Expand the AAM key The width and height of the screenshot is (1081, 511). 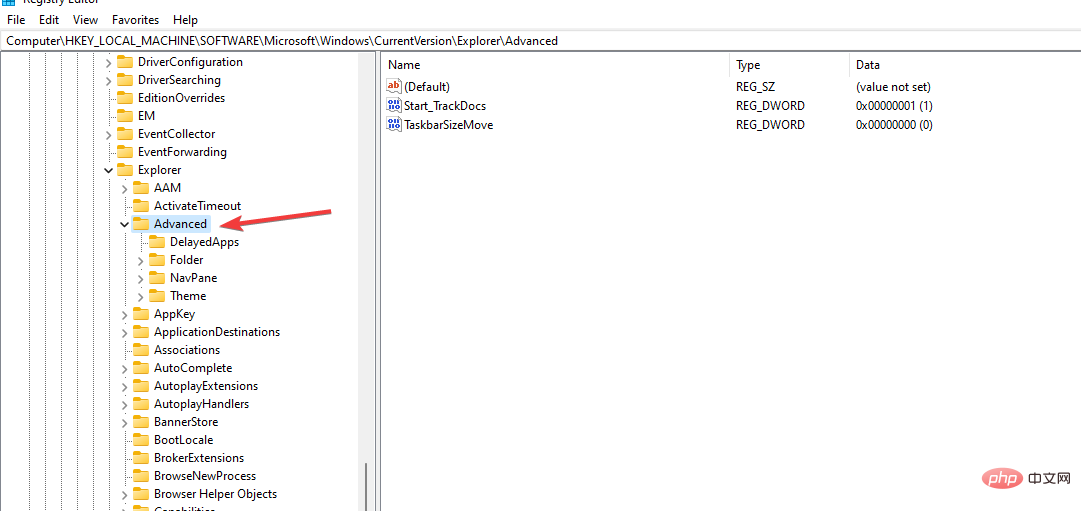pyautogui.click(x=124, y=188)
